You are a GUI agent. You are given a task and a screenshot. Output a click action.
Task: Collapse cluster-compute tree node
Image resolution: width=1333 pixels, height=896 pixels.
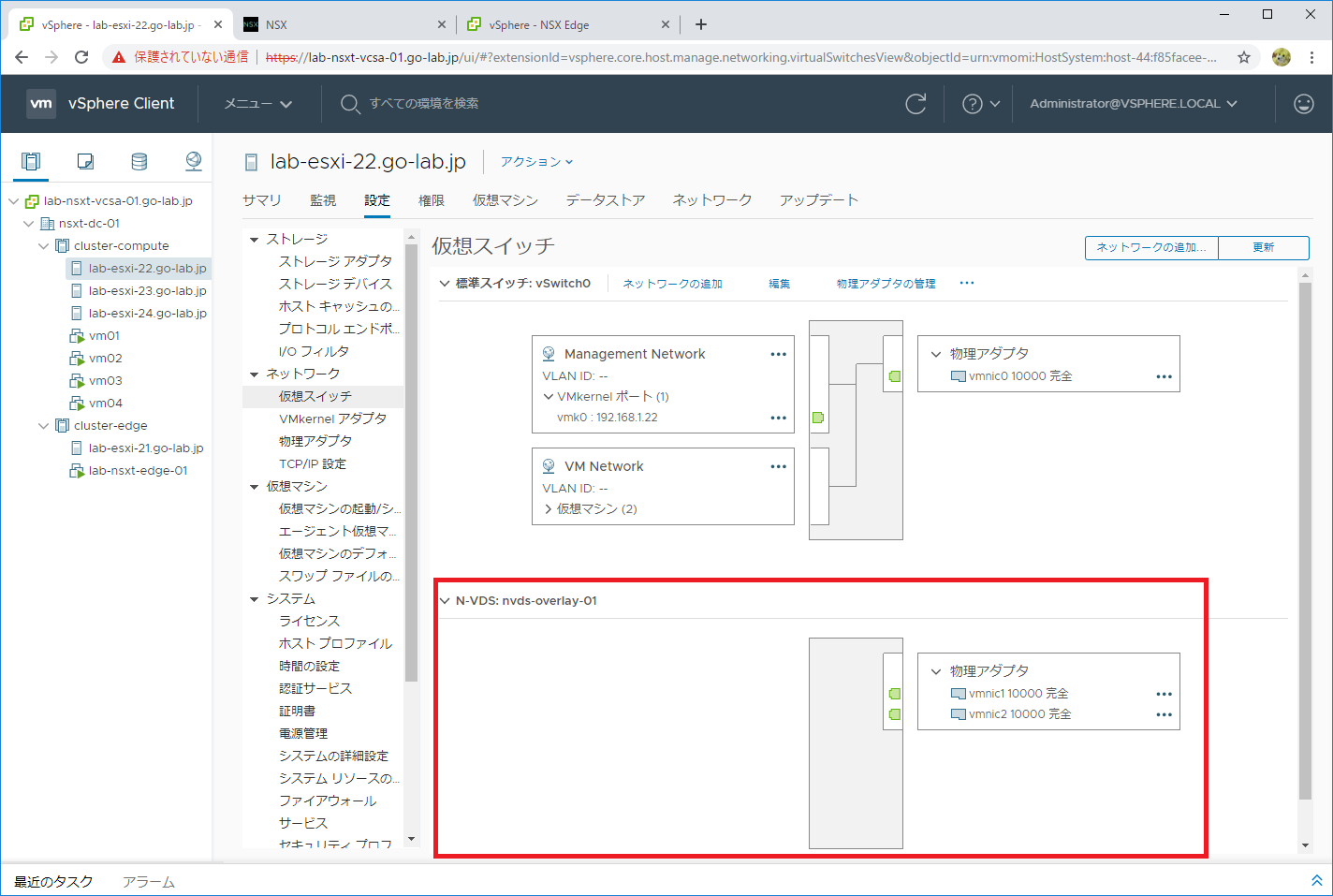tap(43, 246)
